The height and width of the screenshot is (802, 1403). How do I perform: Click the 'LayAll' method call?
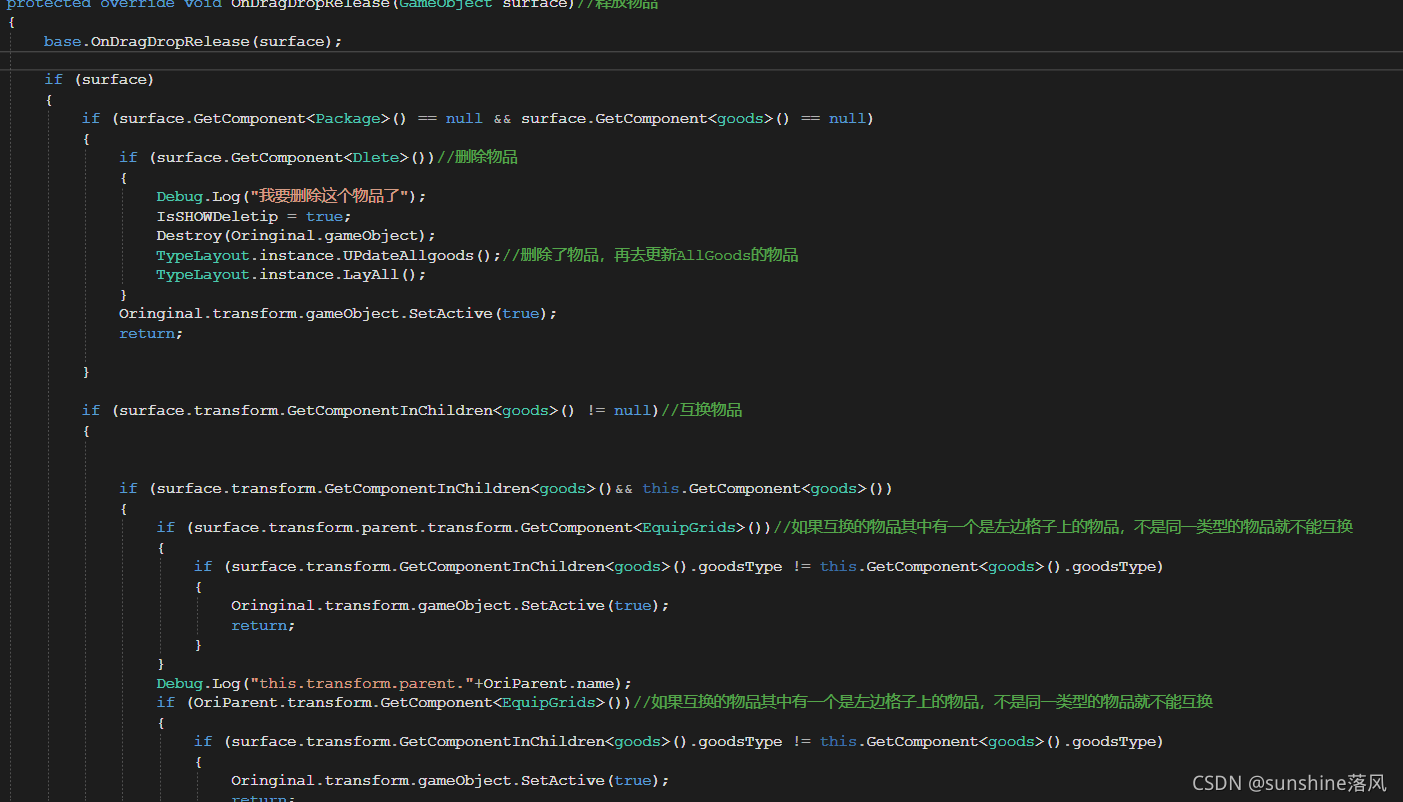372,274
